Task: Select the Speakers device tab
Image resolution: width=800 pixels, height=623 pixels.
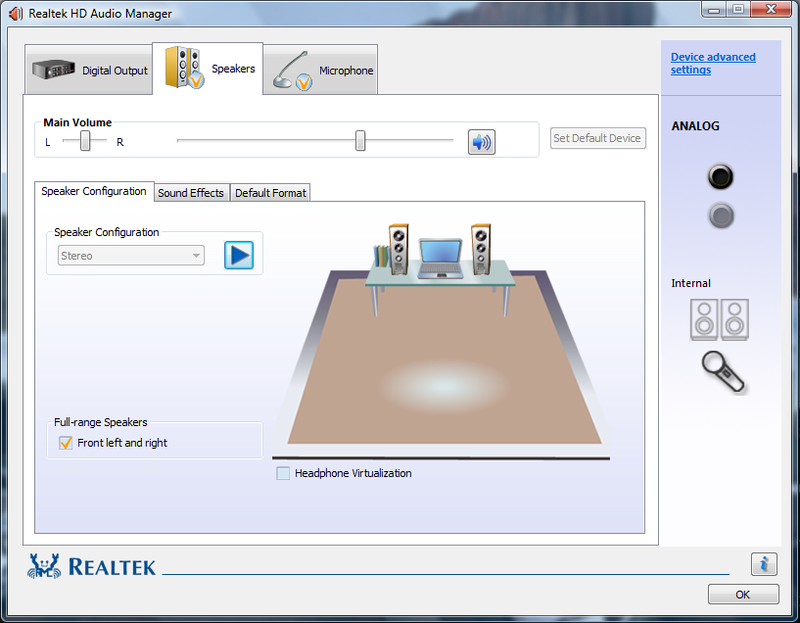Action: point(208,68)
